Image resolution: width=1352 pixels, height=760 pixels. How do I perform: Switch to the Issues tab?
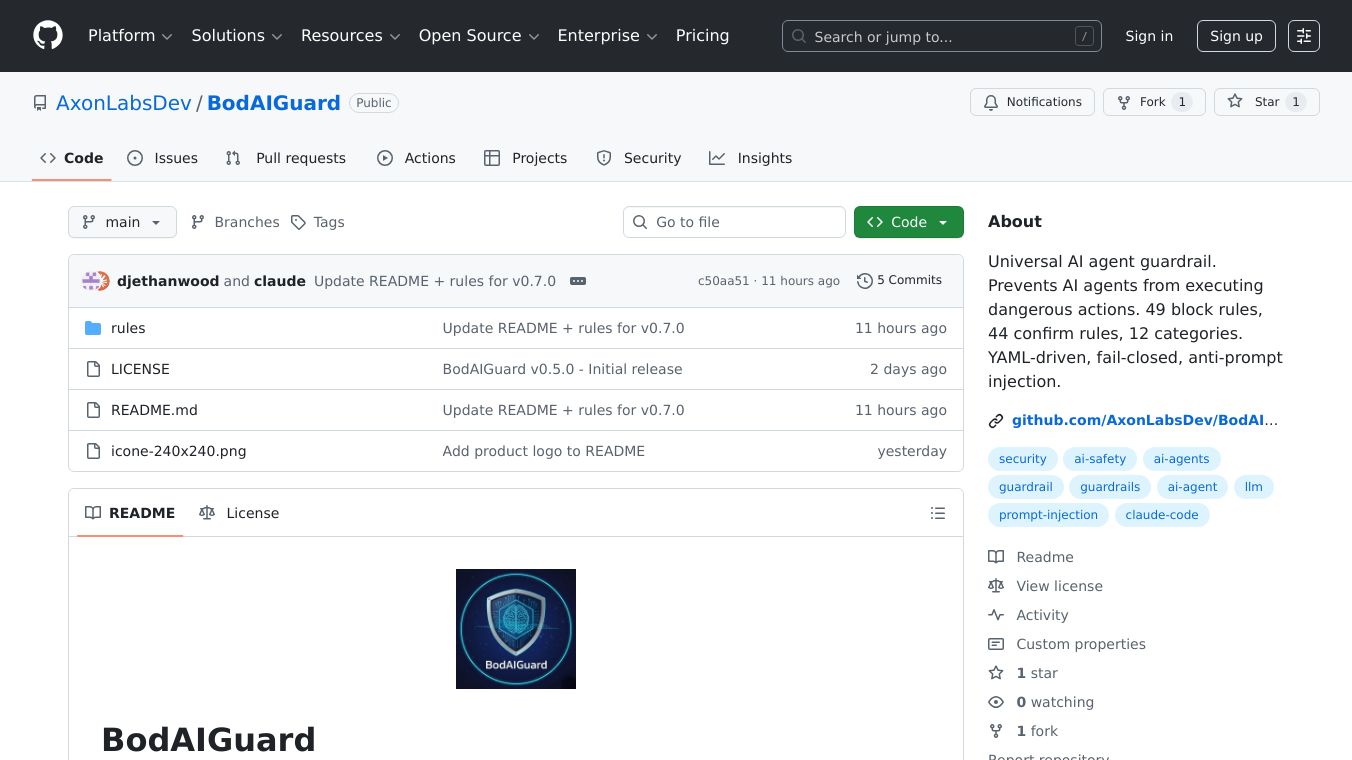[163, 158]
